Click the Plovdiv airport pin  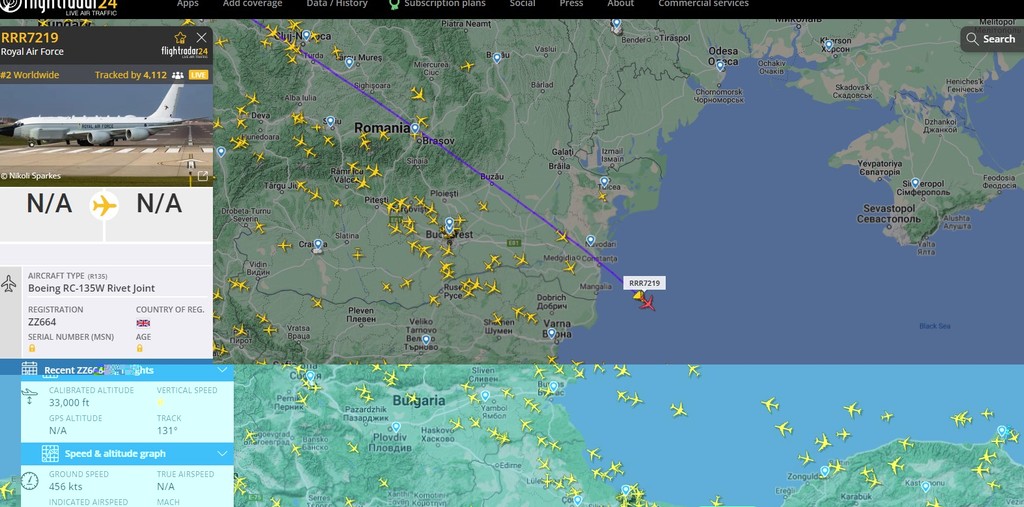[x=396, y=427]
